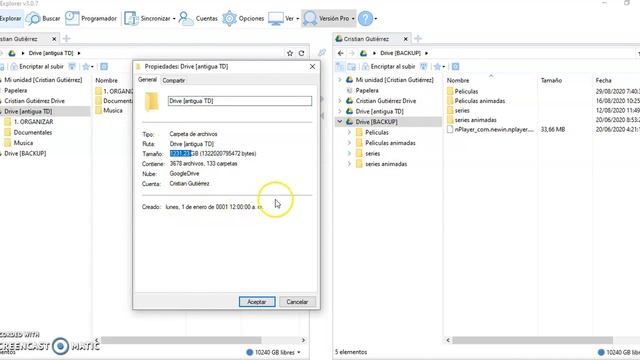Click the view icon in right pane toolbar
This screenshot has height=360, width=640.
click(x=456, y=67)
